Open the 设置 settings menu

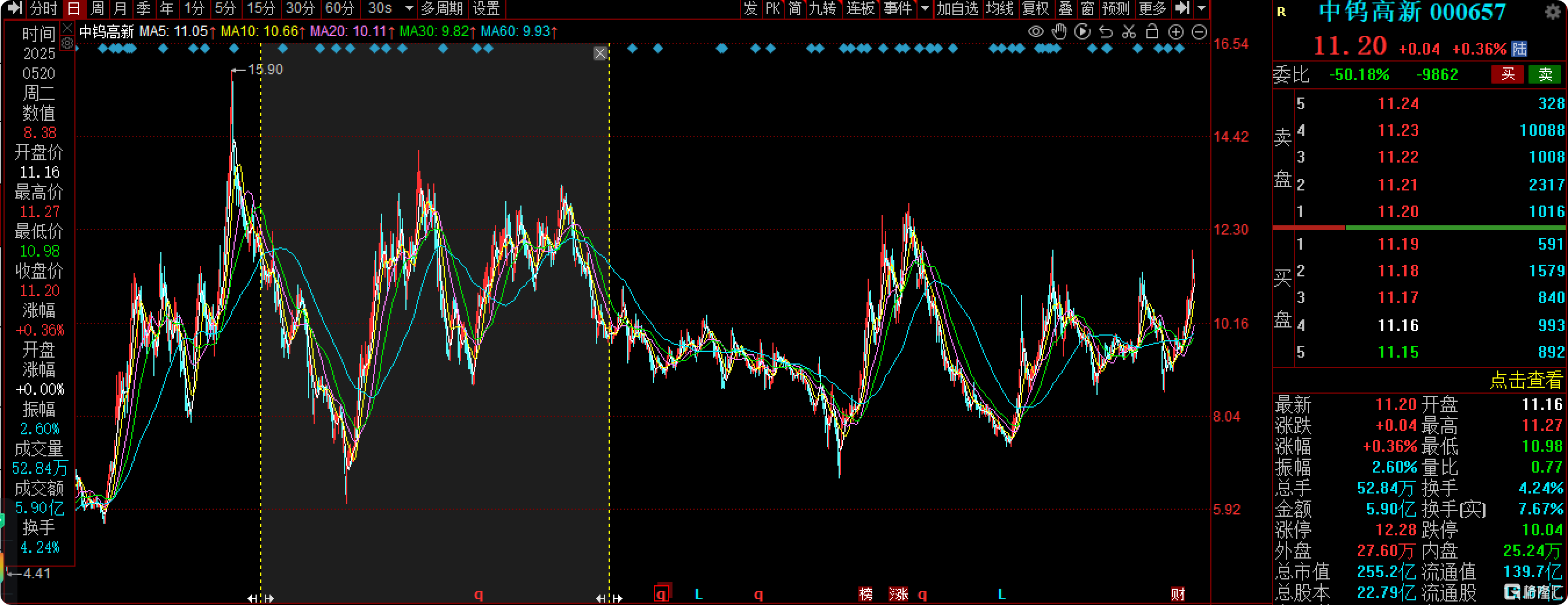pyautogui.click(x=486, y=9)
